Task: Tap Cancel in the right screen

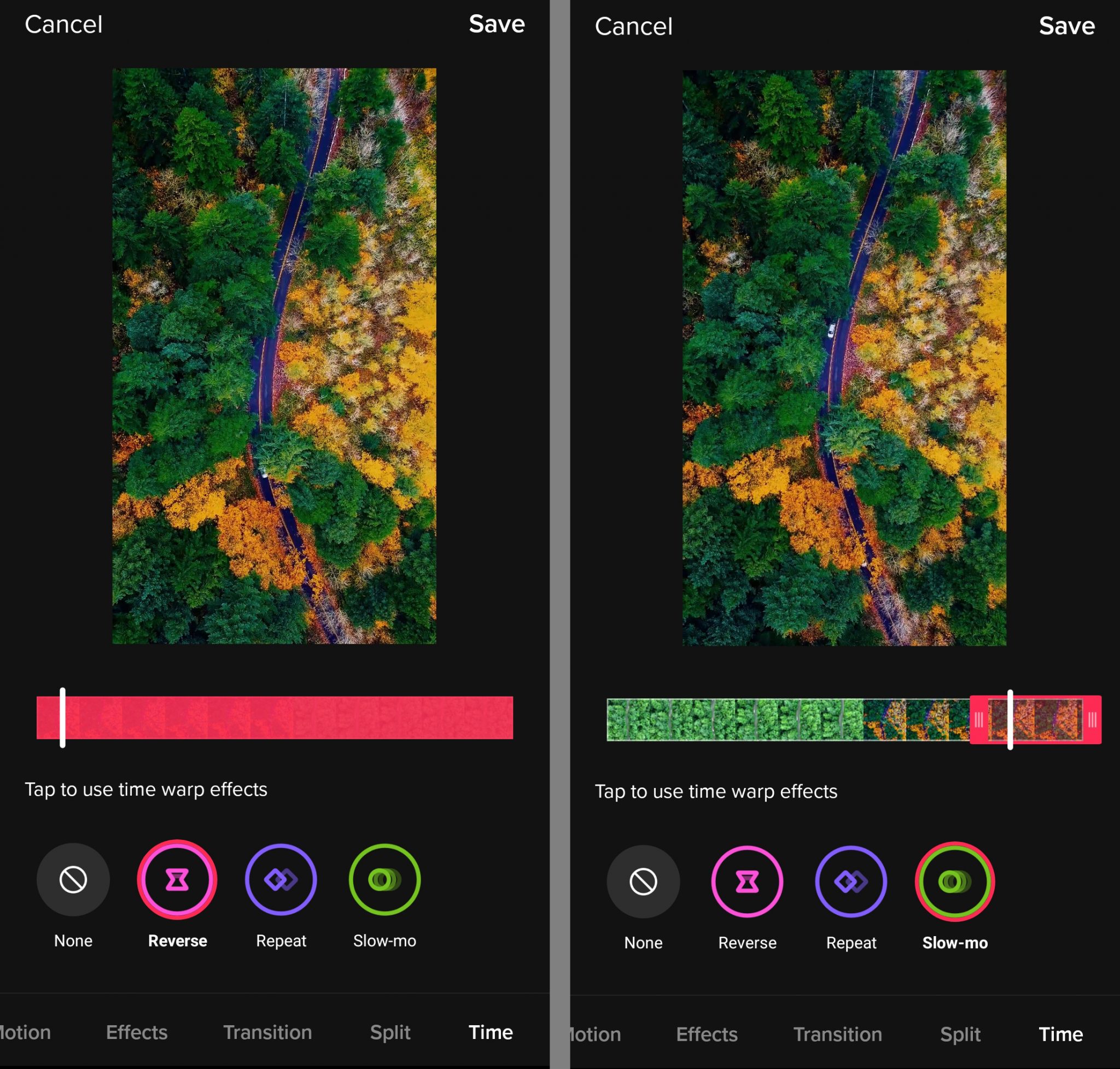Action: pyautogui.click(x=633, y=26)
